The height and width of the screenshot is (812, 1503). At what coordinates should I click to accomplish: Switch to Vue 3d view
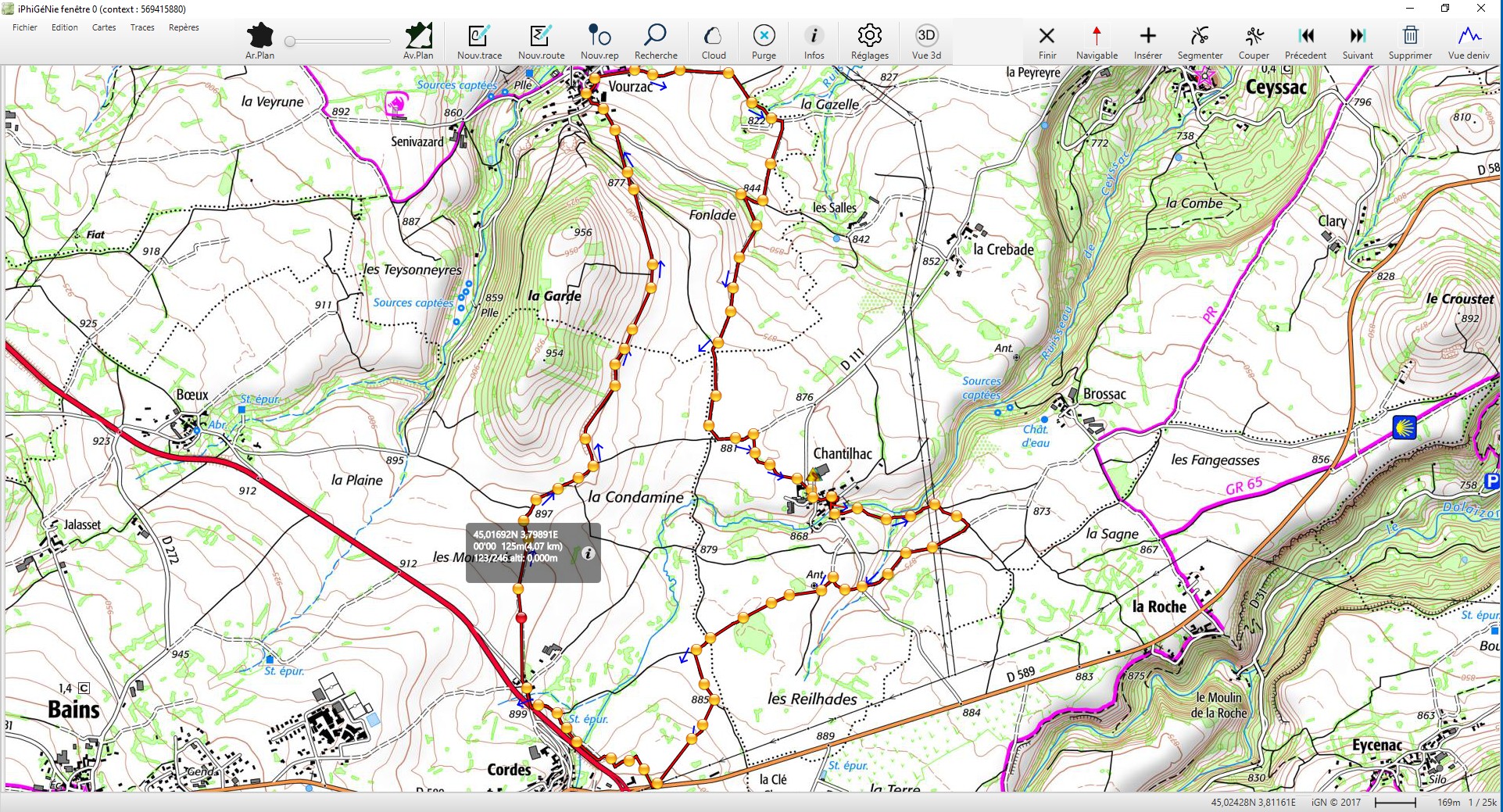pyautogui.click(x=926, y=37)
